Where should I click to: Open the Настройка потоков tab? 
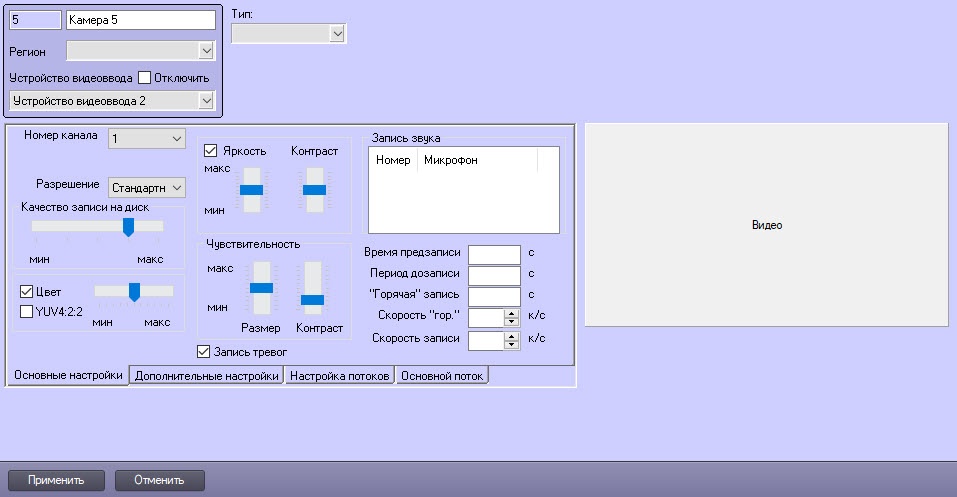coord(340,376)
